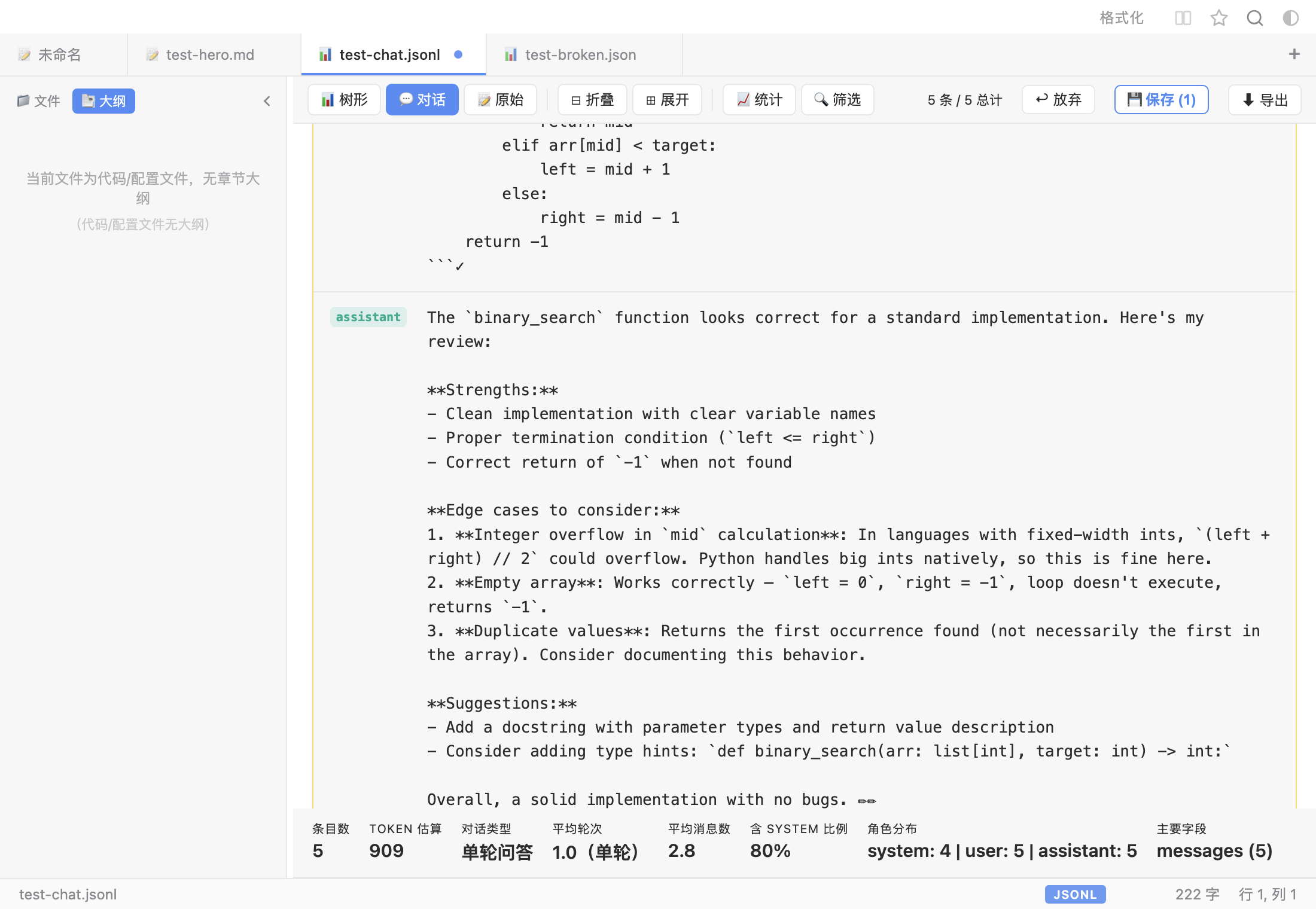Toggle dark/light theme icon
The height and width of the screenshot is (909, 1316).
click(x=1291, y=18)
